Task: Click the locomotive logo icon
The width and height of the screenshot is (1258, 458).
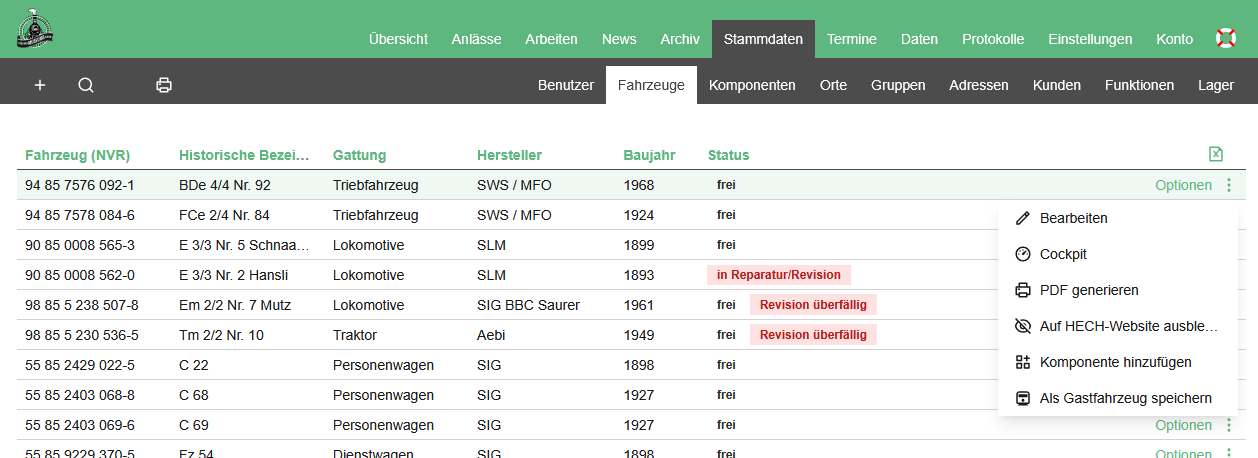Action: [35, 29]
